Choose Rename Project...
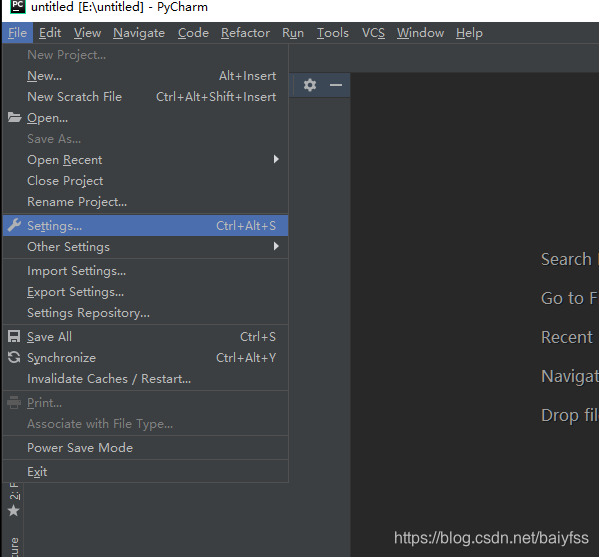The height and width of the screenshot is (557, 599). click(145, 202)
